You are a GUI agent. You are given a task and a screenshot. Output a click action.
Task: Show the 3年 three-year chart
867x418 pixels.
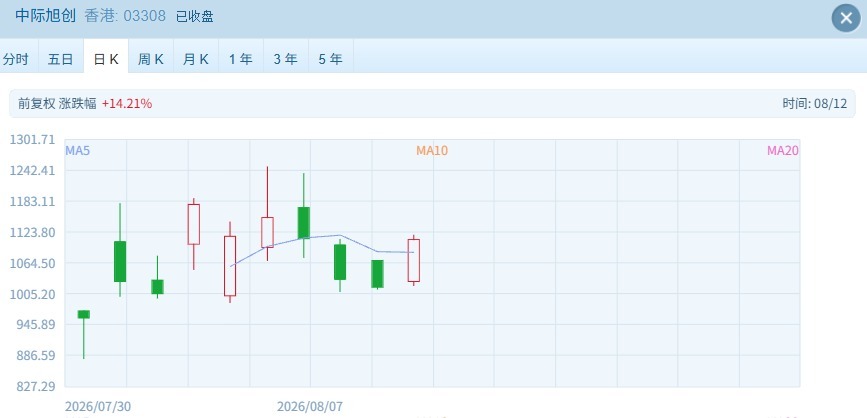(x=286, y=59)
